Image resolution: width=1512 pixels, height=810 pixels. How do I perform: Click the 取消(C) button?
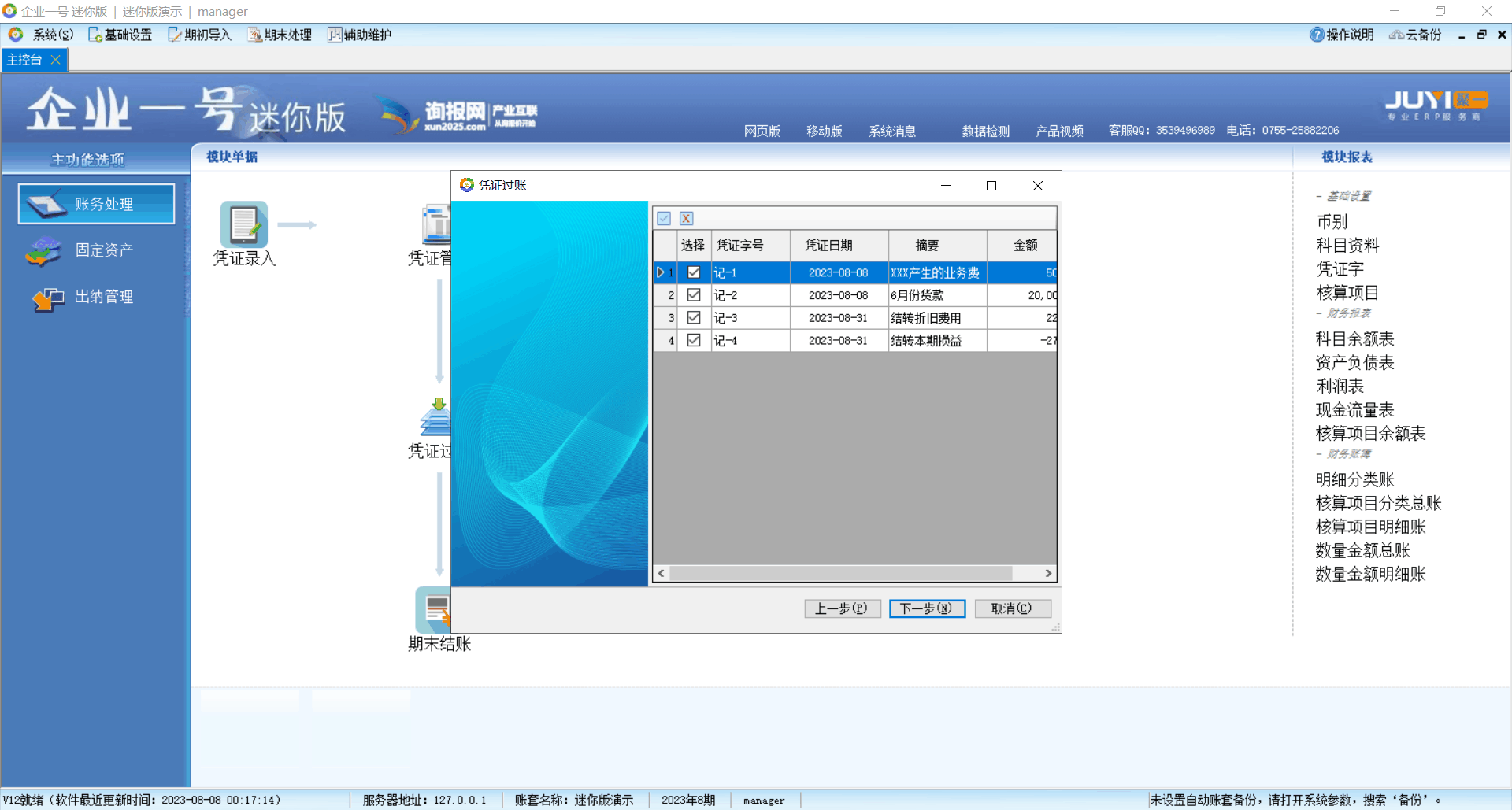(1012, 608)
